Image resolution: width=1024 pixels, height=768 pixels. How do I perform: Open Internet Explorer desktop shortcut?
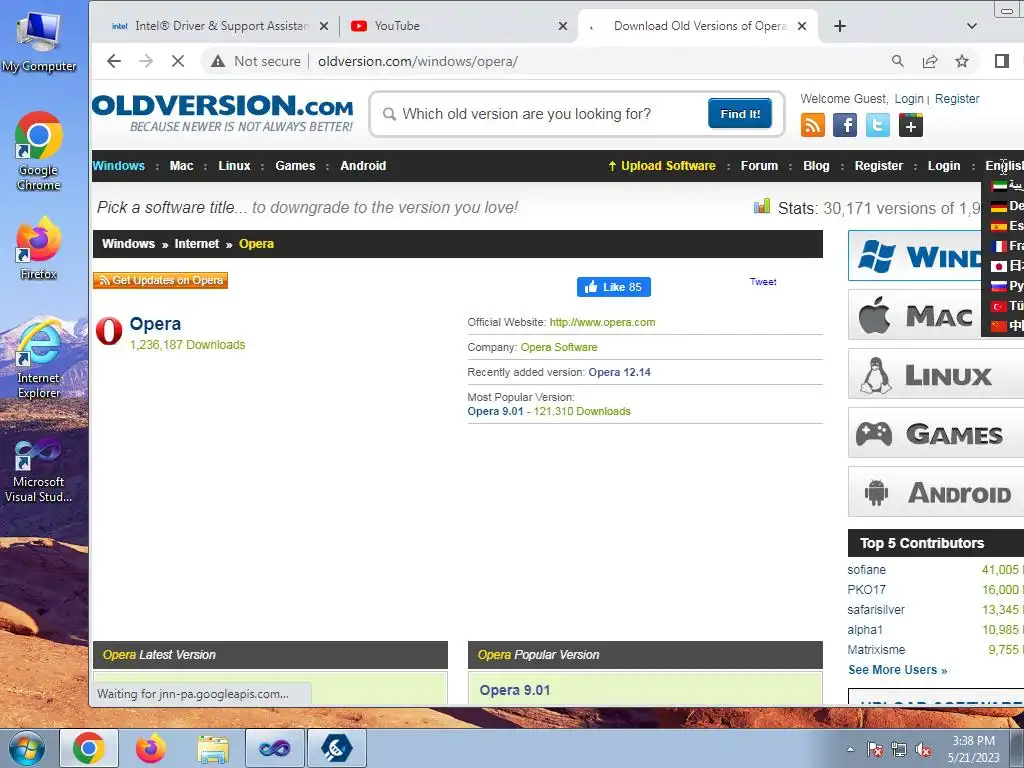pyautogui.click(x=39, y=359)
